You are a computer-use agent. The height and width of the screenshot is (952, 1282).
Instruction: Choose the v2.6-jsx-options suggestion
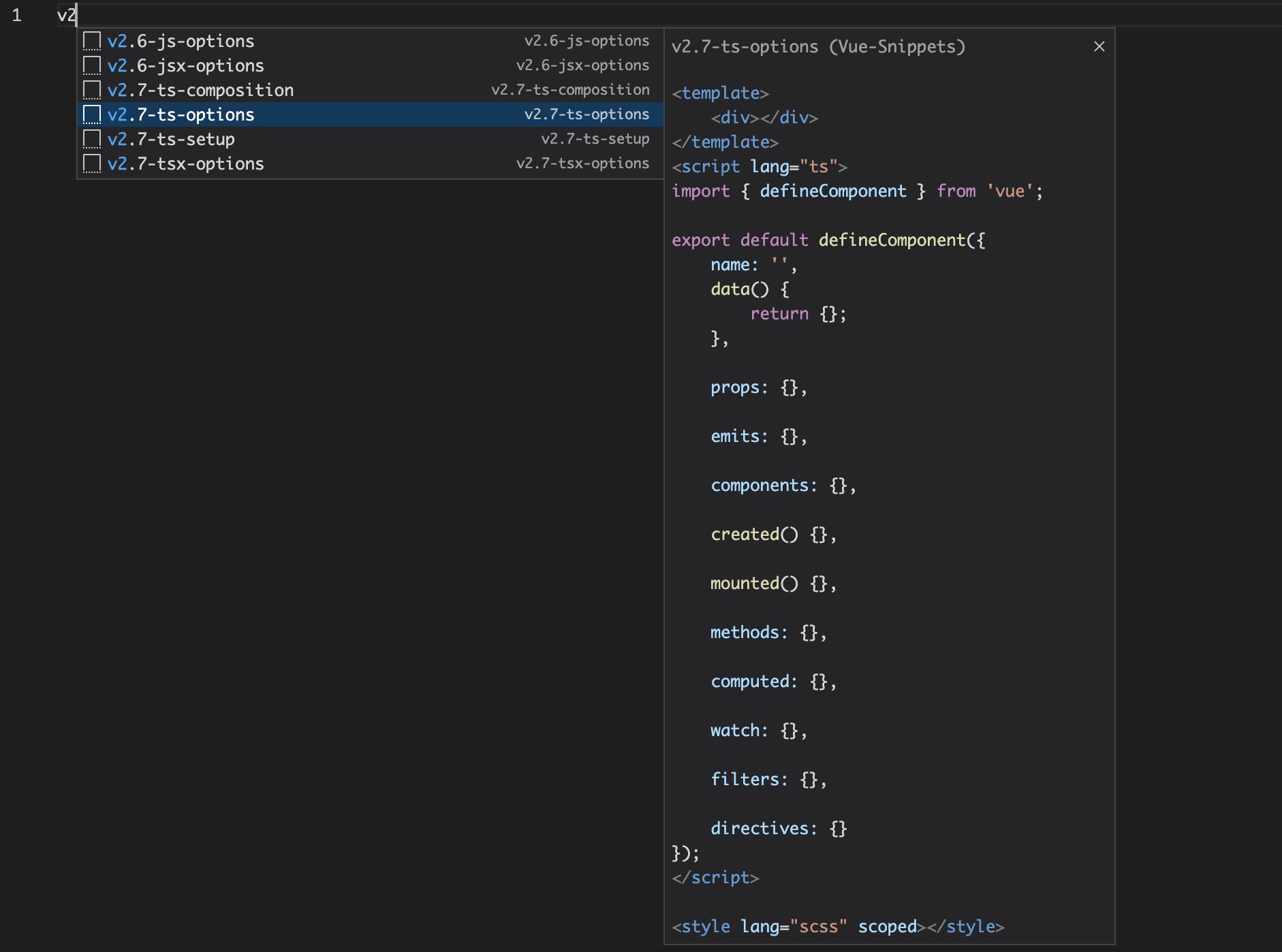pos(185,66)
